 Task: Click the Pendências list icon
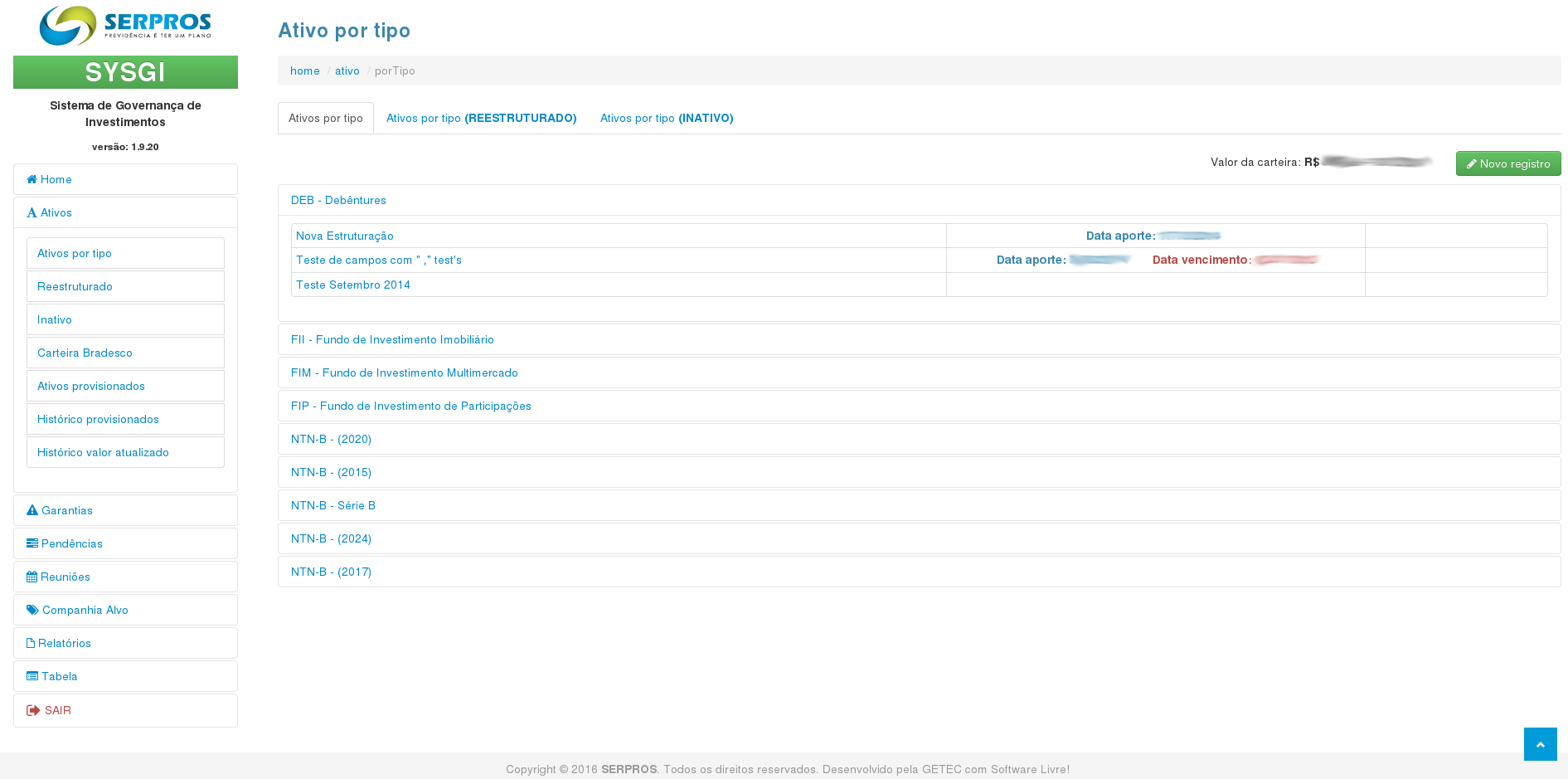tap(32, 543)
